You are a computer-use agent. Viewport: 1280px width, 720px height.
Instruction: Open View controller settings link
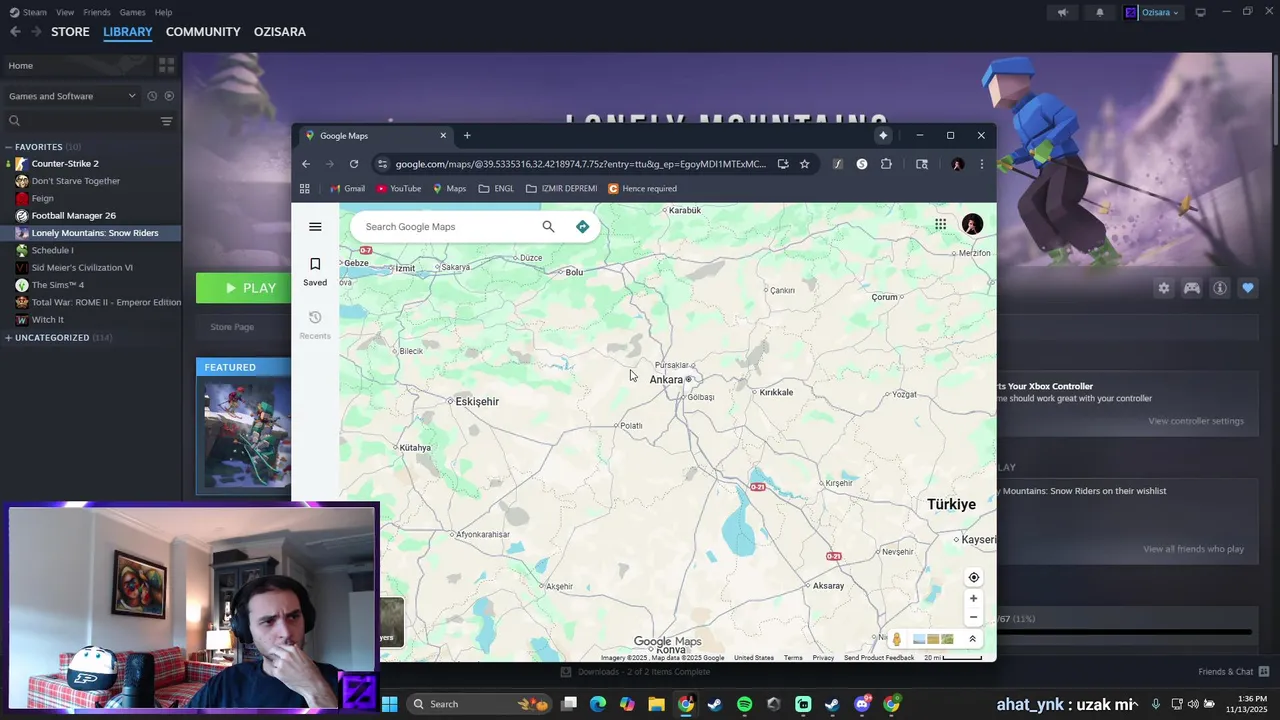pyautogui.click(x=1196, y=421)
